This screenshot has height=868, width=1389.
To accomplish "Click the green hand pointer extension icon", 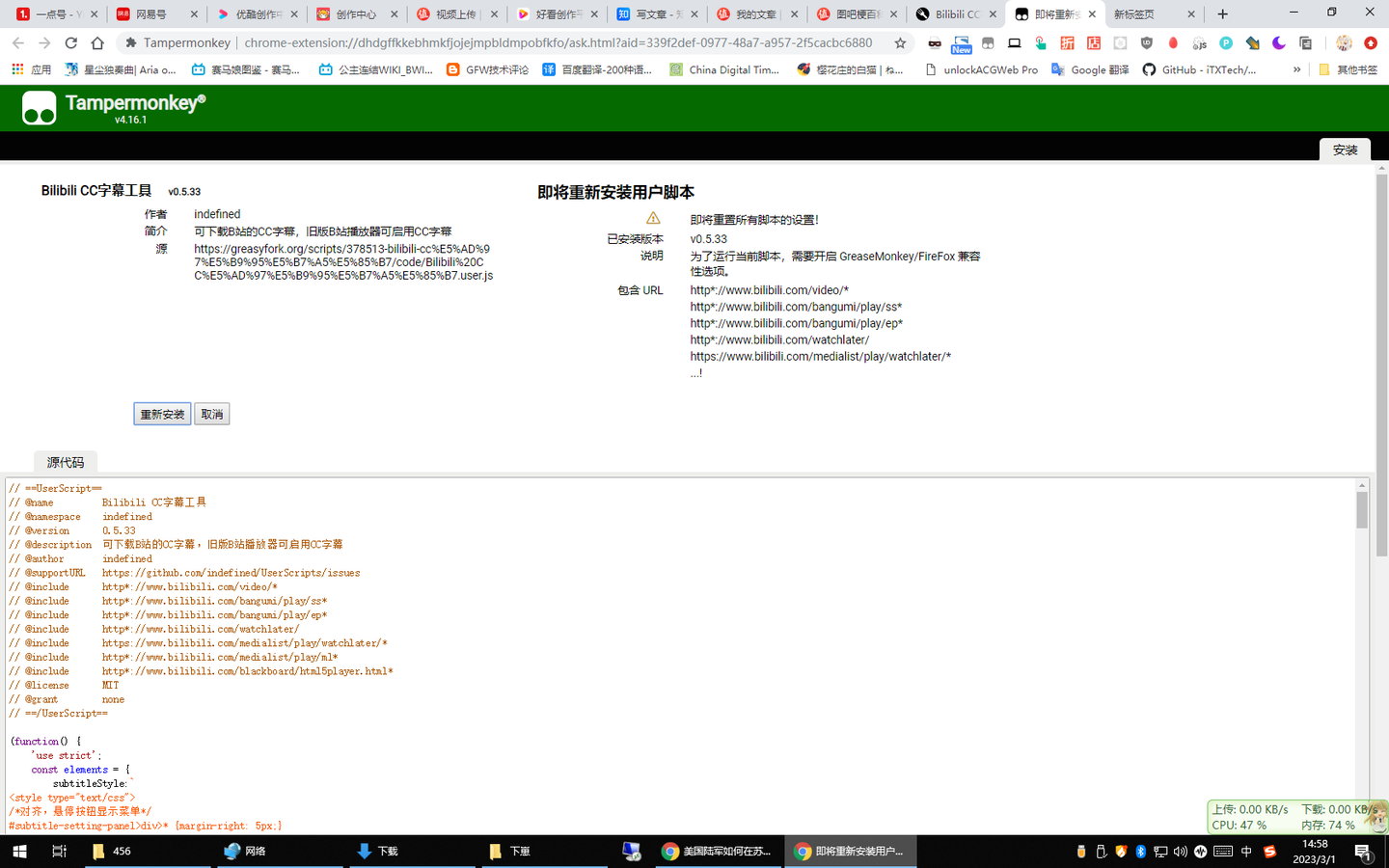I will point(1040,42).
